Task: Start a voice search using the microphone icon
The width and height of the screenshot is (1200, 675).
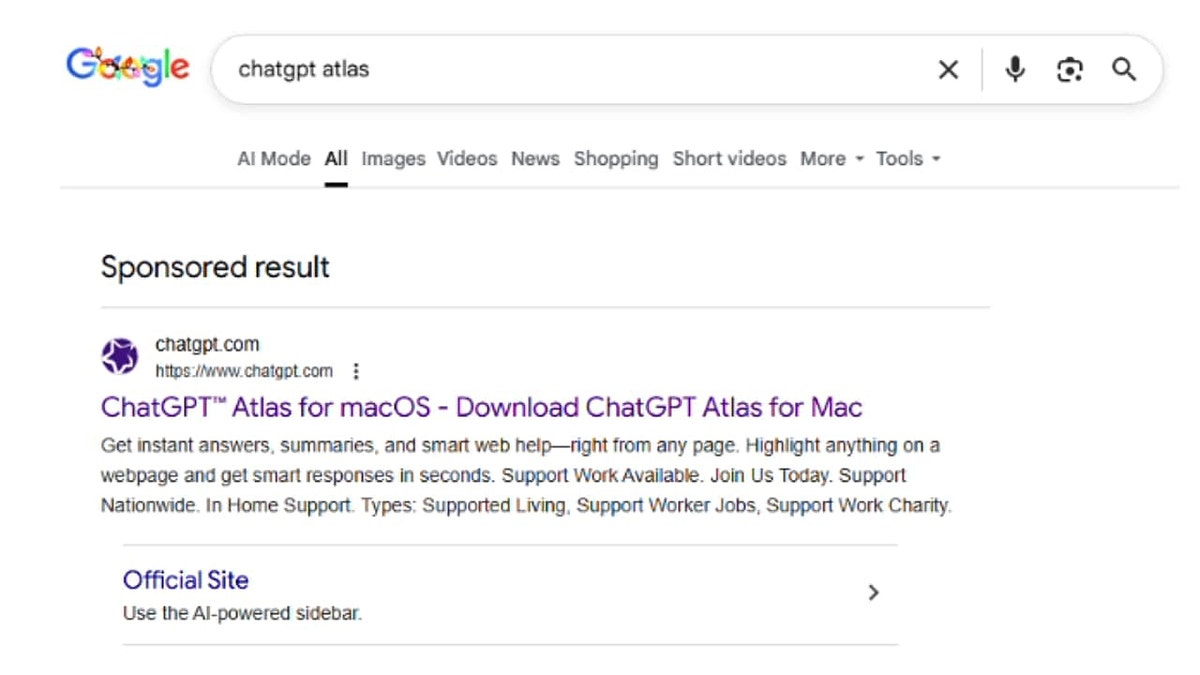Action: 1015,69
